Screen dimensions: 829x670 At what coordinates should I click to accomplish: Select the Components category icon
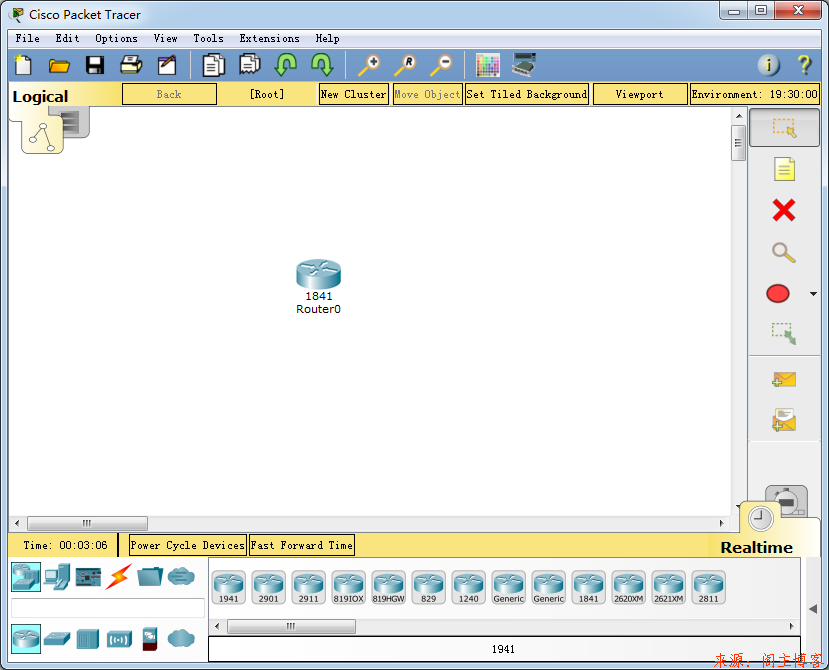tap(88, 577)
